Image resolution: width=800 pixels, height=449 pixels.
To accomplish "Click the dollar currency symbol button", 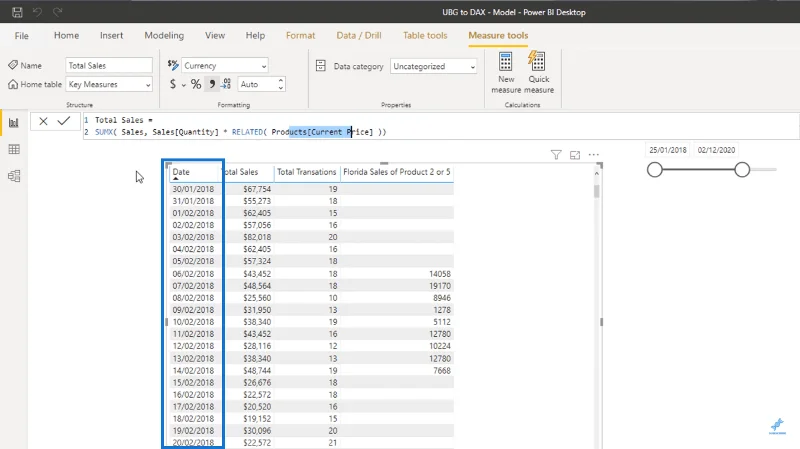I will click(x=173, y=84).
